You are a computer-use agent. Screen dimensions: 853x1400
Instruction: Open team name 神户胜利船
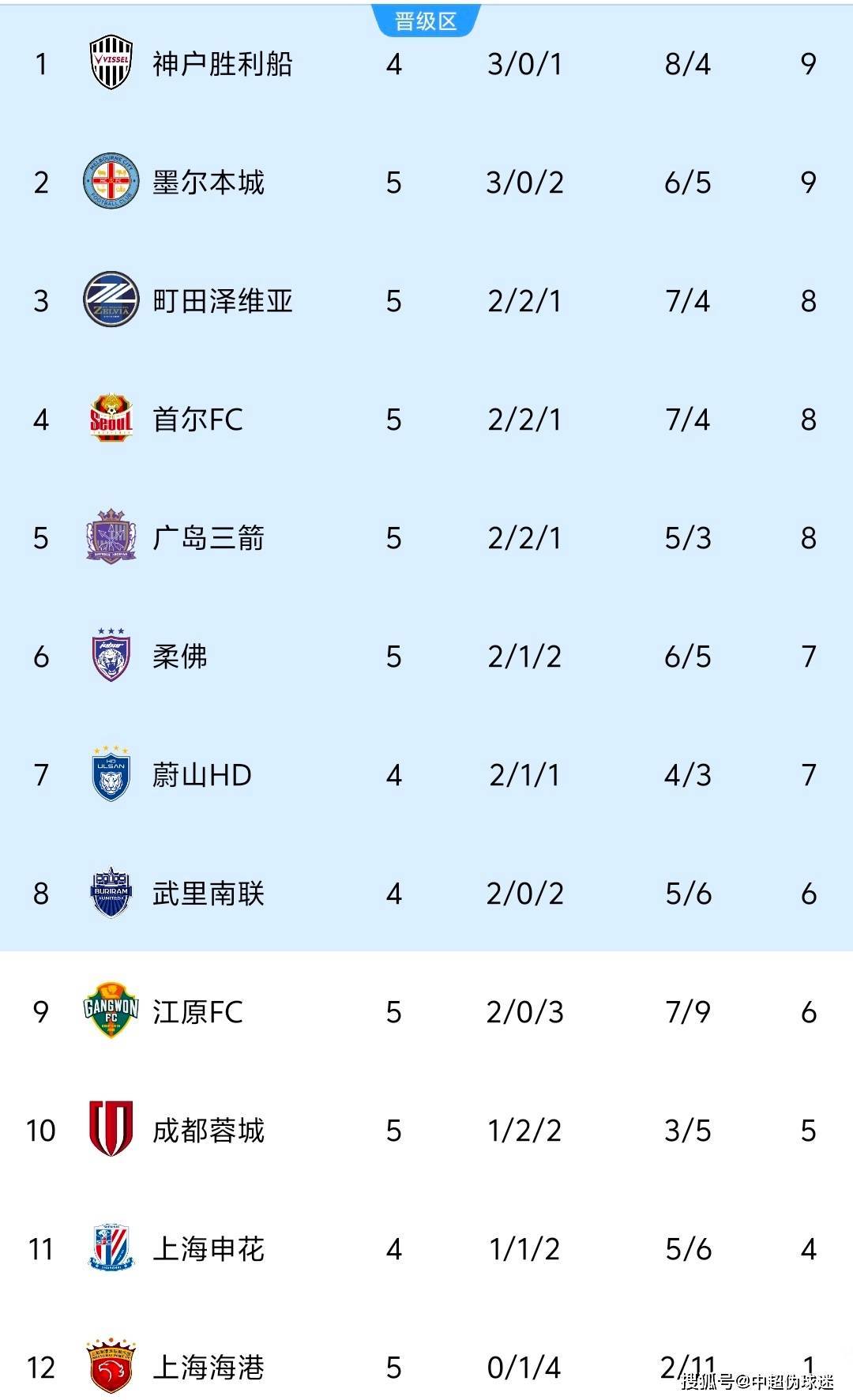coord(223,64)
